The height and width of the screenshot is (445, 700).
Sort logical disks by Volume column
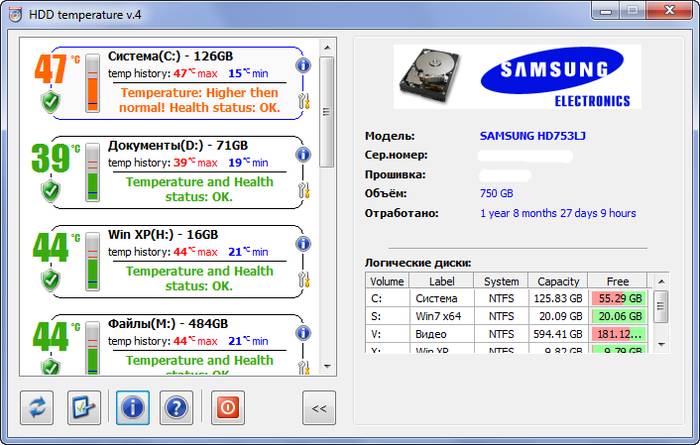387,281
